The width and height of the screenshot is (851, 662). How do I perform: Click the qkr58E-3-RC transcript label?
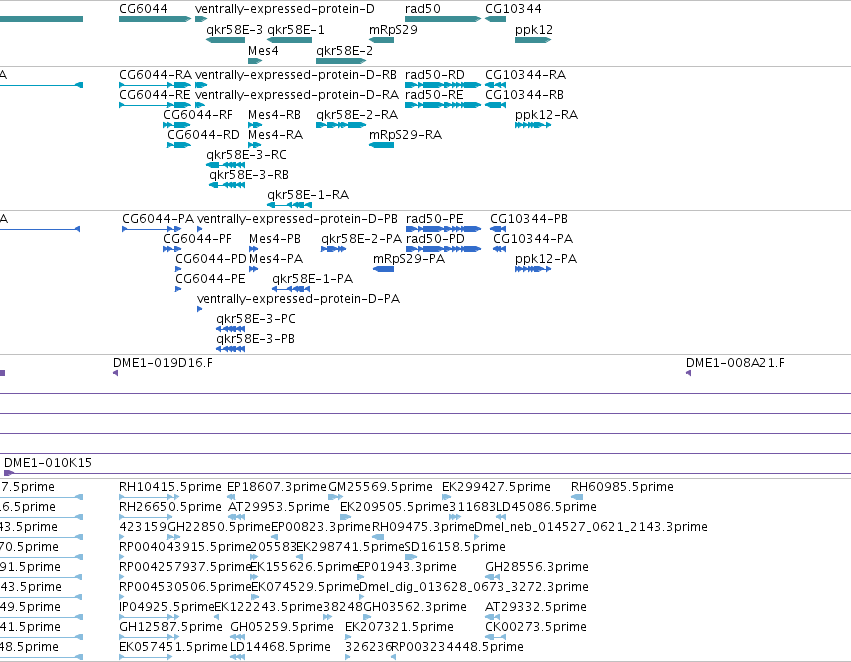point(246,155)
